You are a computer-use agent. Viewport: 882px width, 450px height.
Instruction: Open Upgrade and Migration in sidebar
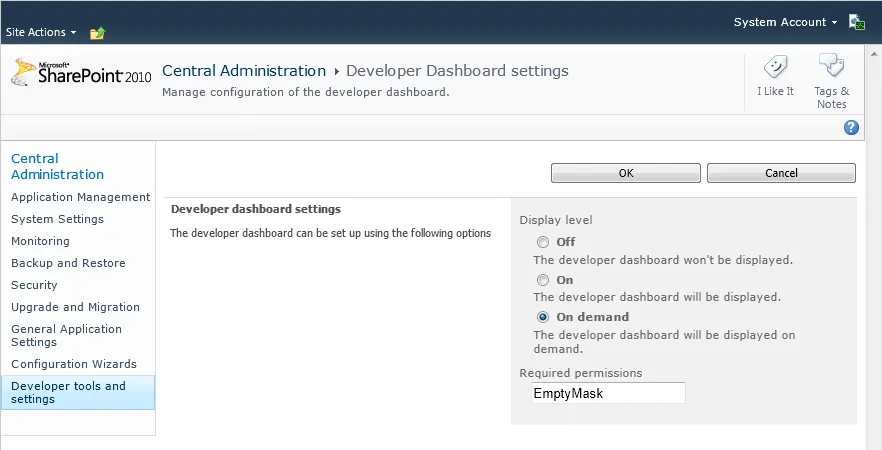tap(75, 307)
